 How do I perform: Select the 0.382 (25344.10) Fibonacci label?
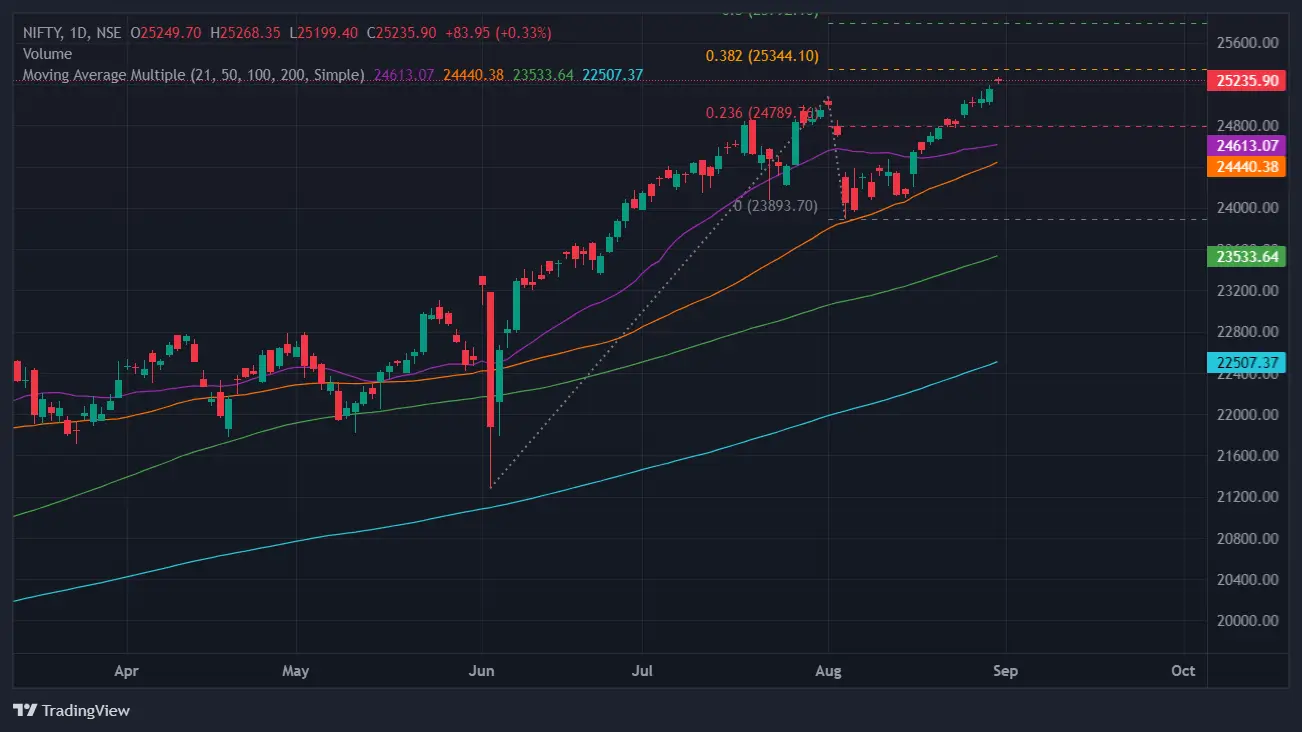pos(762,56)
